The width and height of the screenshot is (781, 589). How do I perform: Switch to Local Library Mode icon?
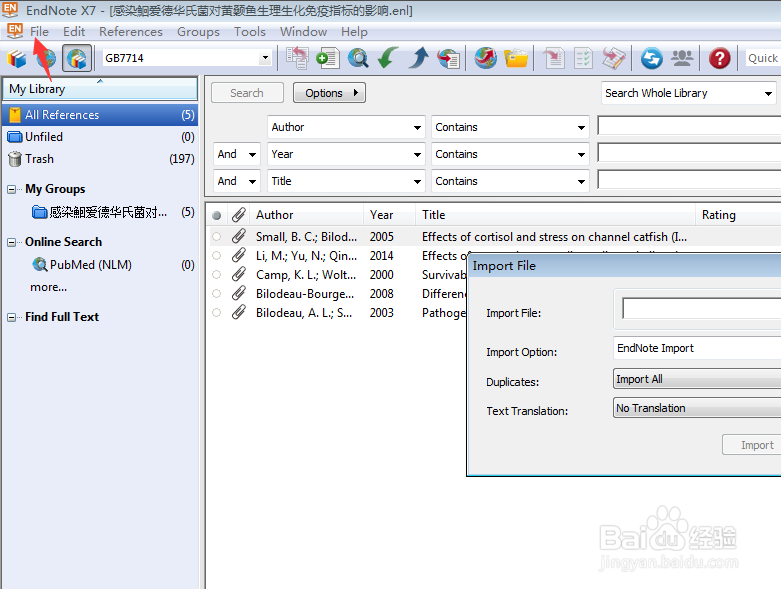point(16,58)
